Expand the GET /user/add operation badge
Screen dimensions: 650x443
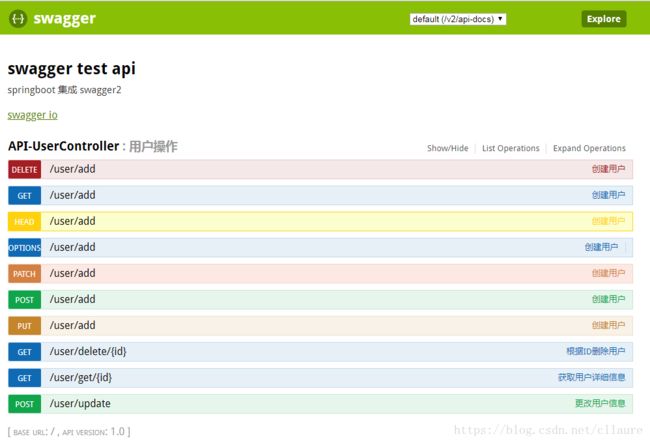tap(24, 196)
